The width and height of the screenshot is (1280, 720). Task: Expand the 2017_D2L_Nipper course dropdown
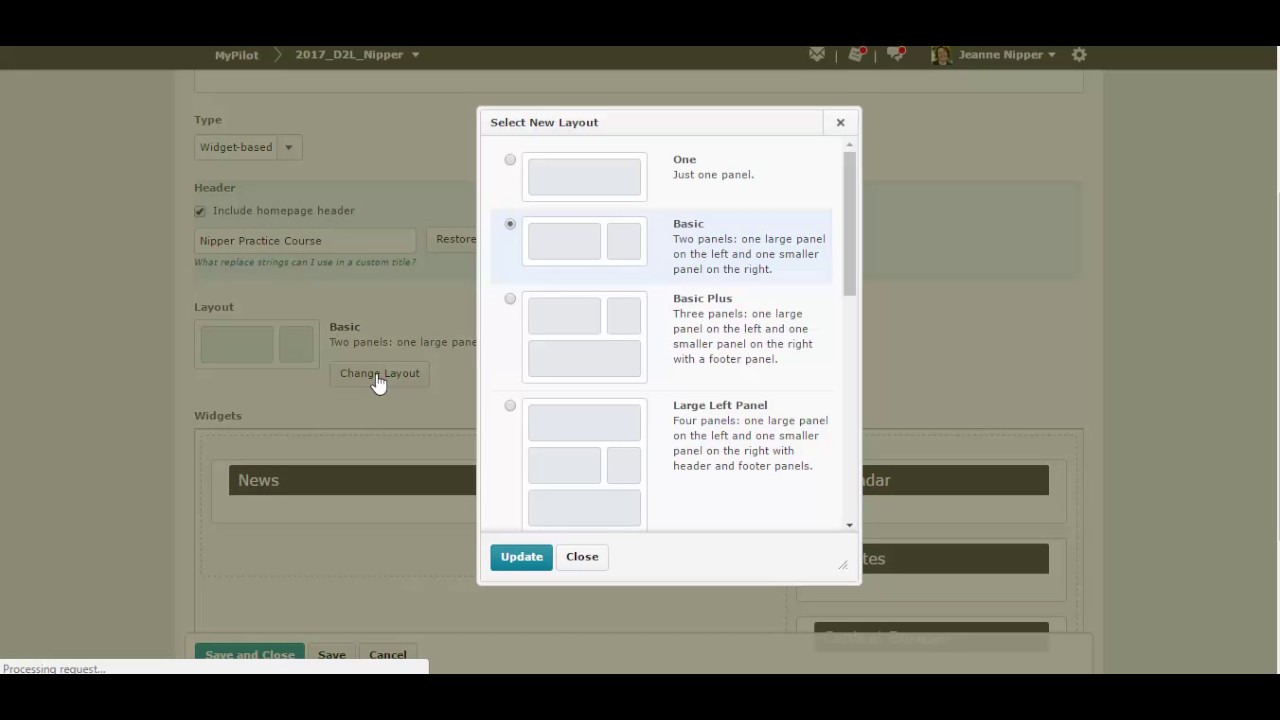415,55
